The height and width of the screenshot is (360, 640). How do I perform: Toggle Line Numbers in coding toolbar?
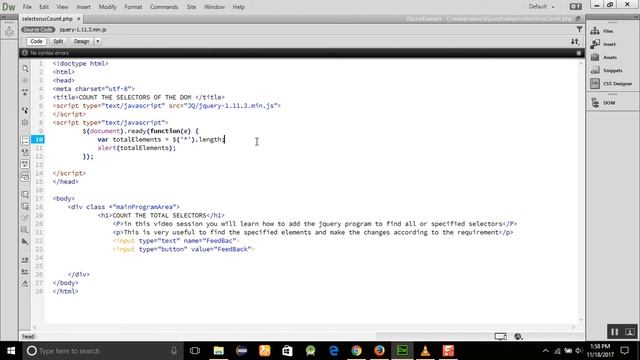(25, 140)
